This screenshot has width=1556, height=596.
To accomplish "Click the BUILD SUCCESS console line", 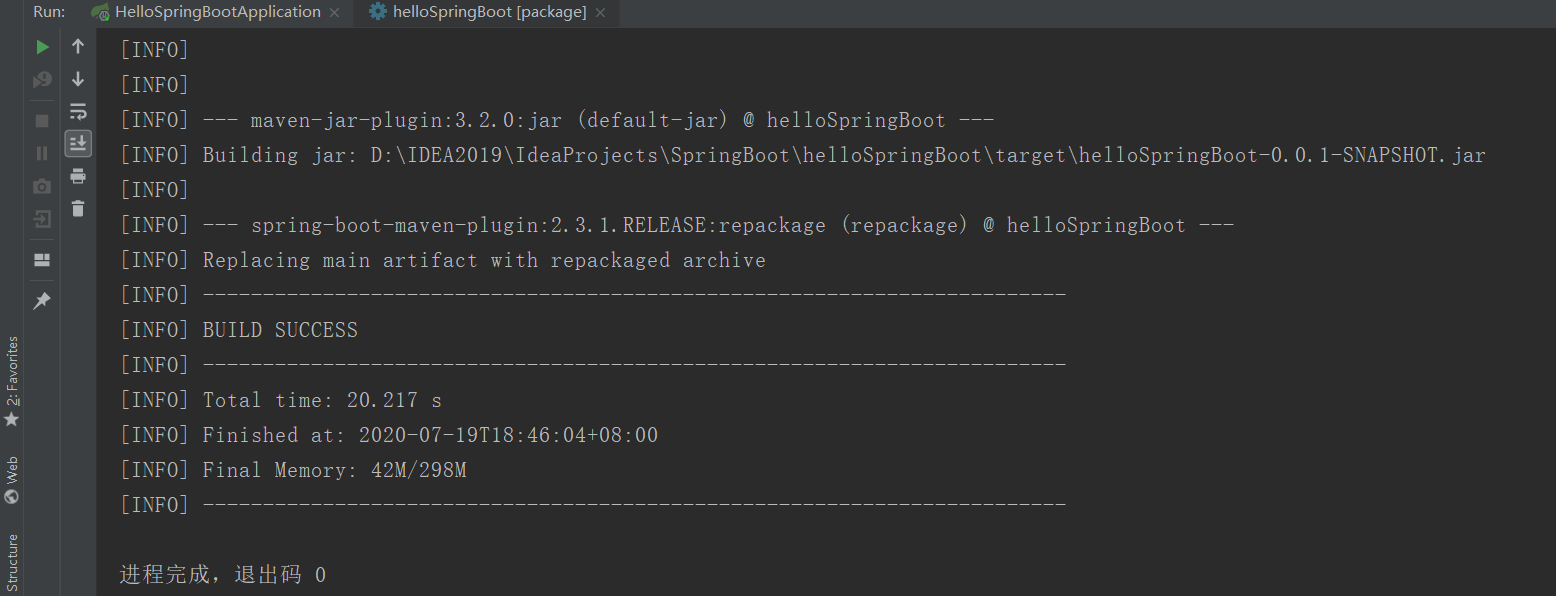I will [x=280, y=330].
